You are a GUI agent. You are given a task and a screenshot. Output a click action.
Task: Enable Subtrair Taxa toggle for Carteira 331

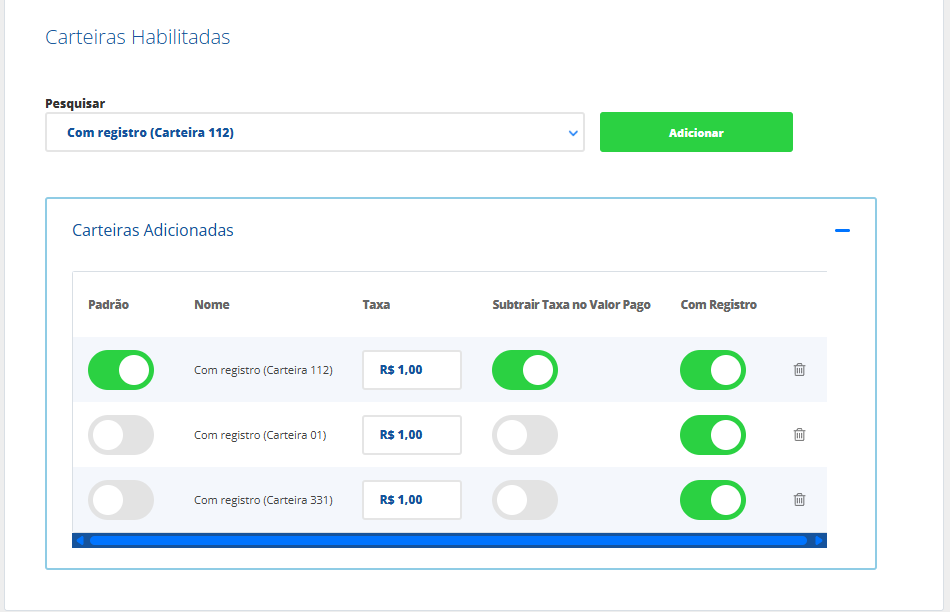tap(525, 500)
